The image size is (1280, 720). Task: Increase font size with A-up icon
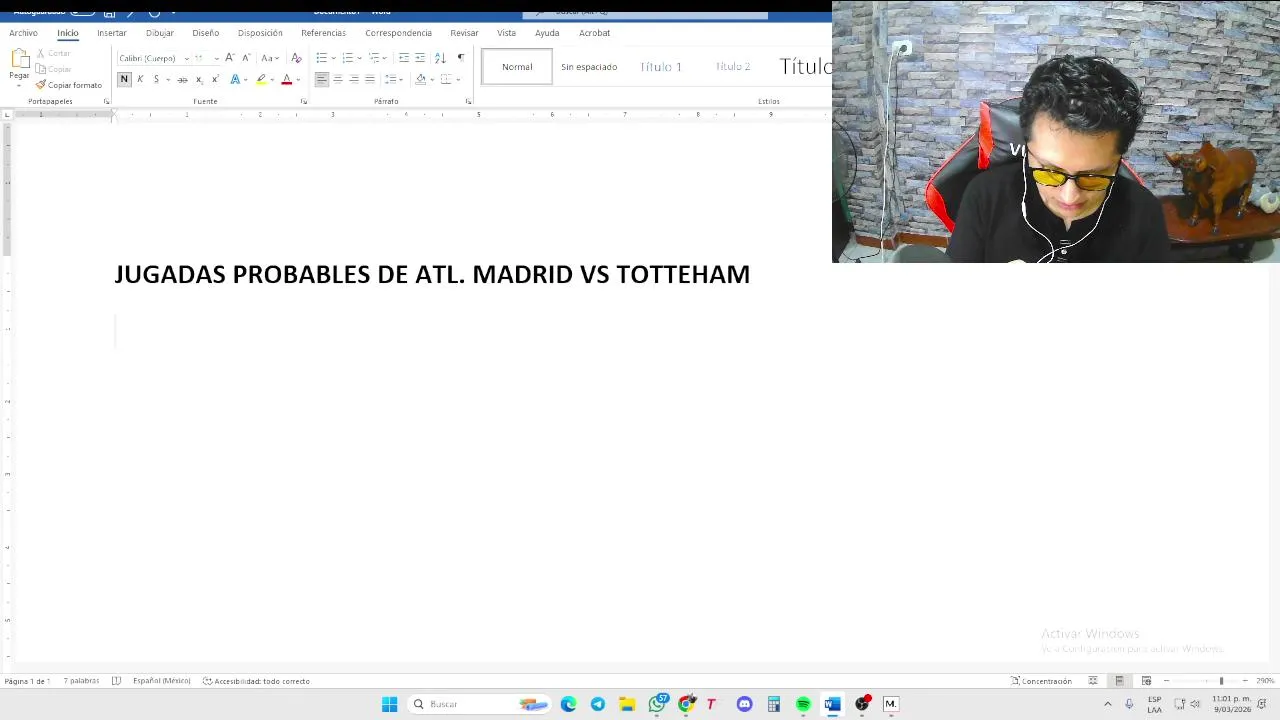click(x=229, y=58)
